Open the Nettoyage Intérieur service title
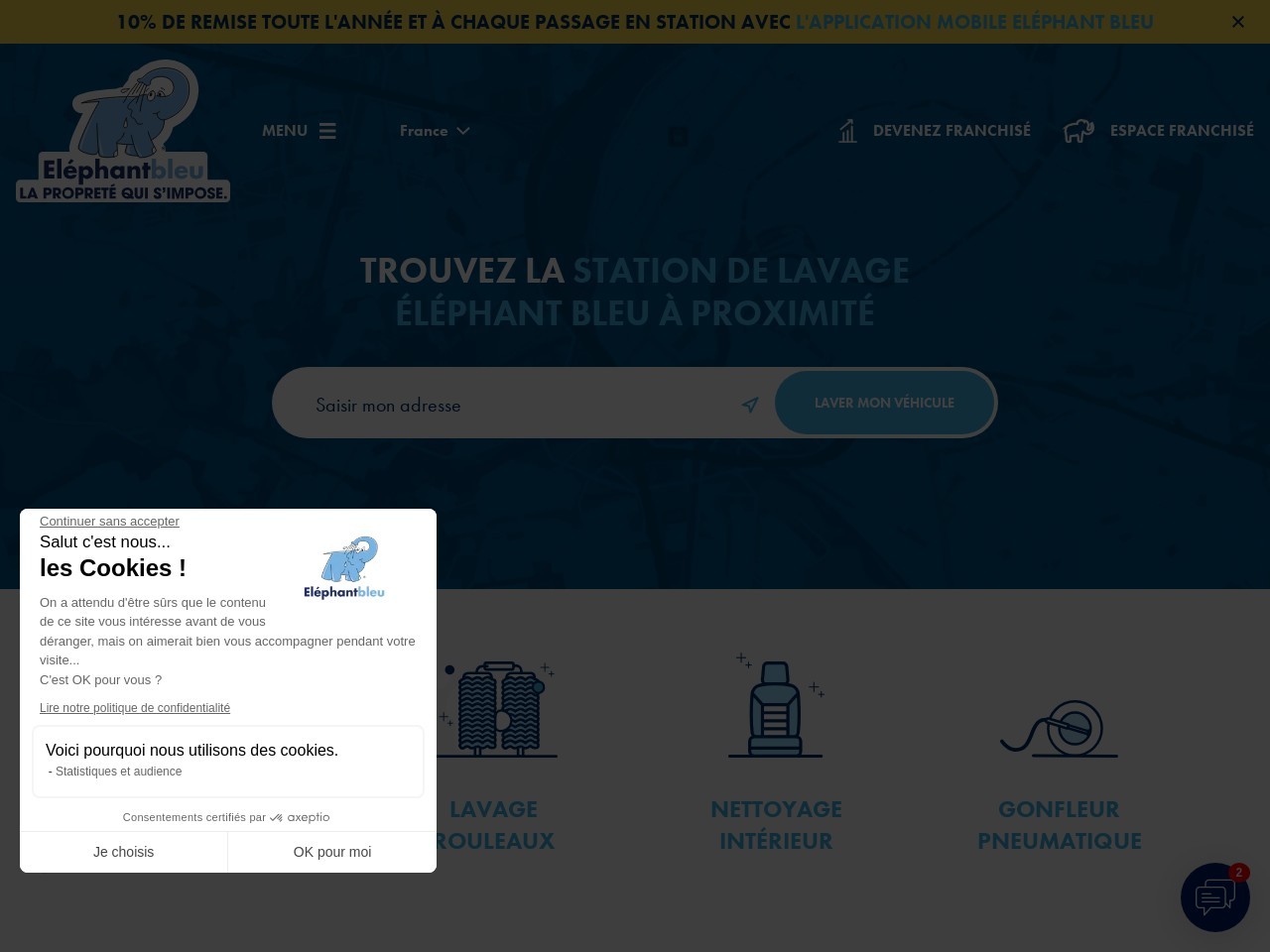This screenshot has width=1270, height=952. click(x=776, y=825)
